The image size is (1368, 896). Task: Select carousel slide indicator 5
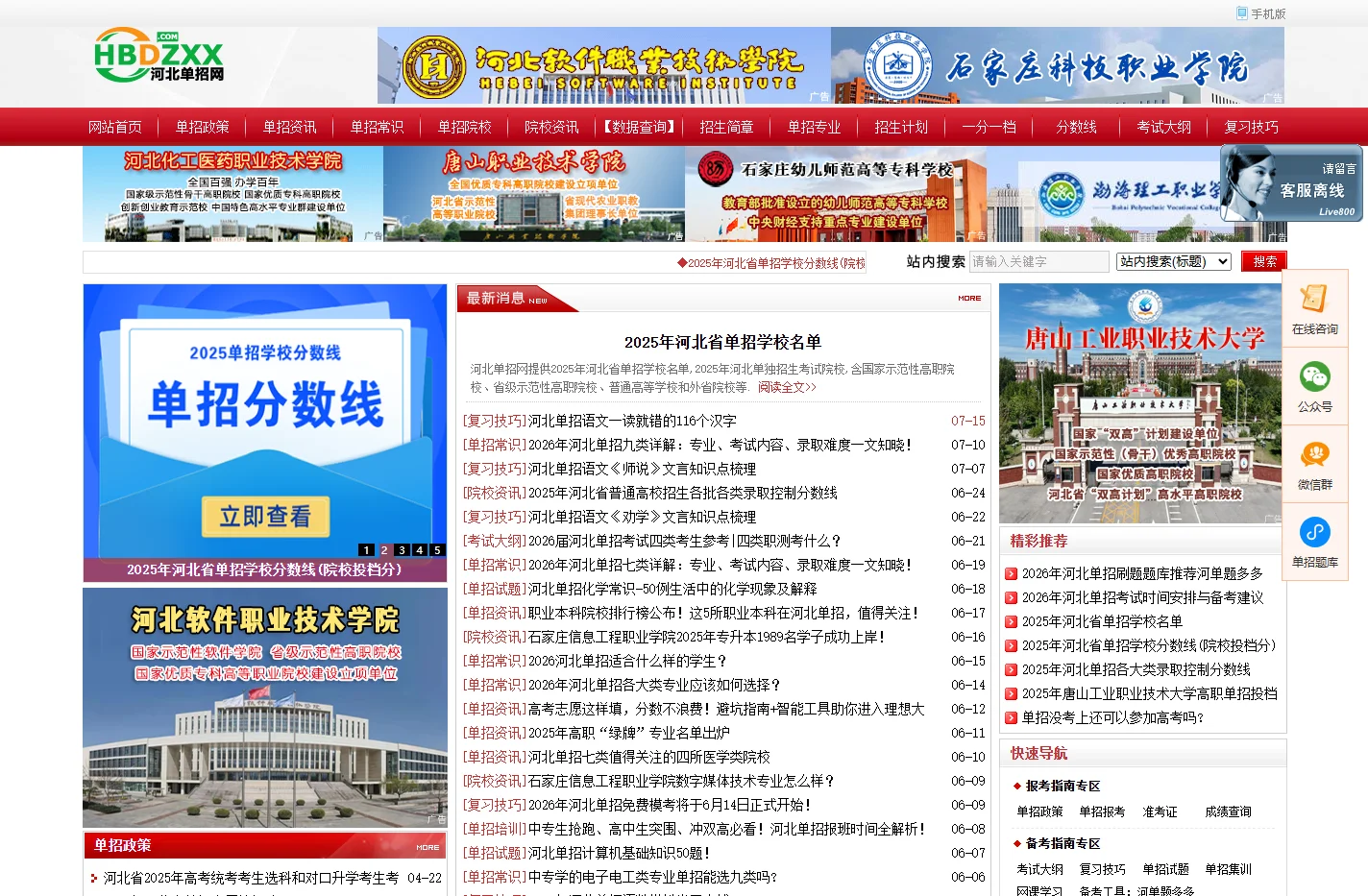point(437,550)
